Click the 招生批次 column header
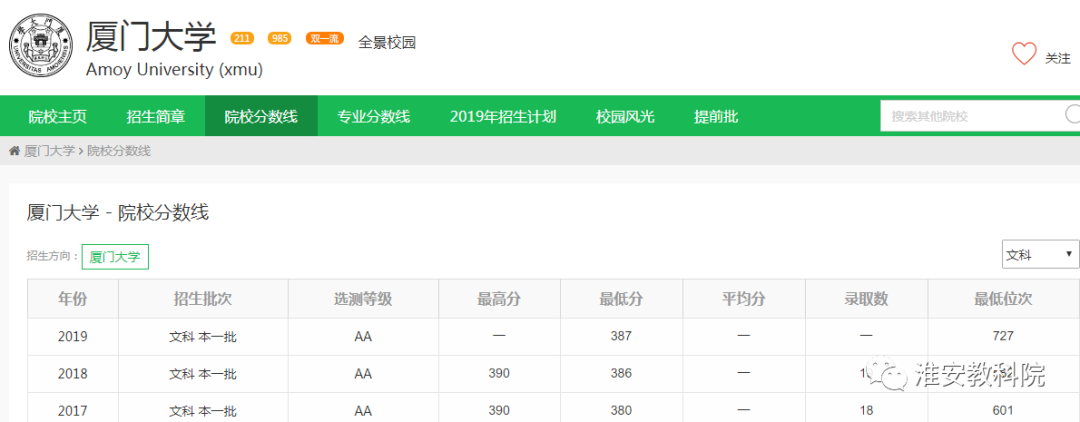1080x422 pixels. coord(202,299)
